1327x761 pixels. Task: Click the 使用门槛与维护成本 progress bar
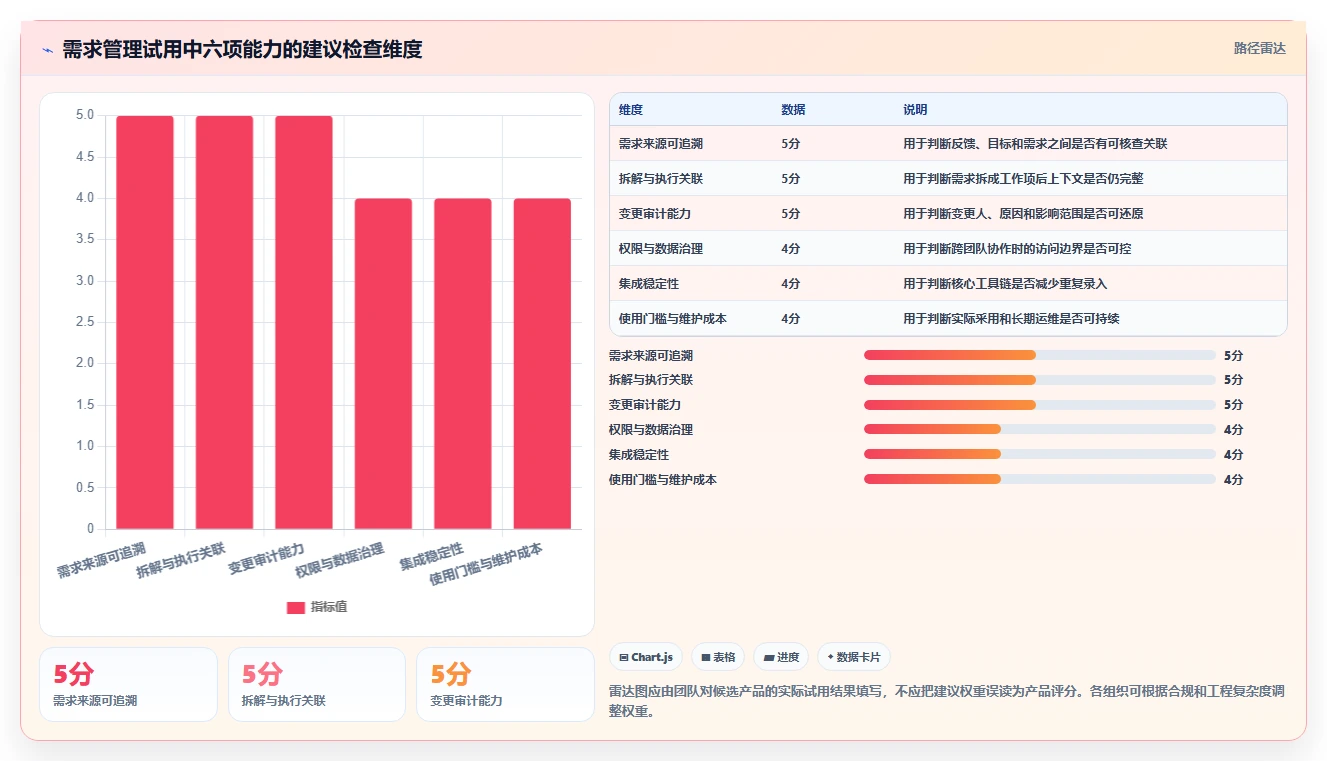[1040, 479]
